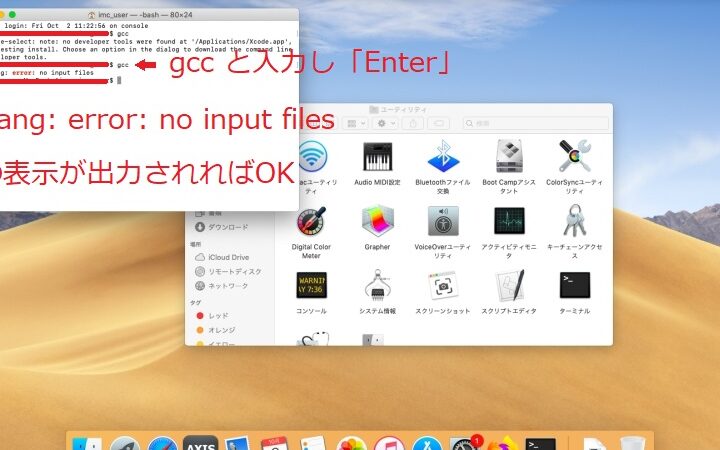Open アクティビティモニタ (Activity Monitor)

click(x=509, y=221)
